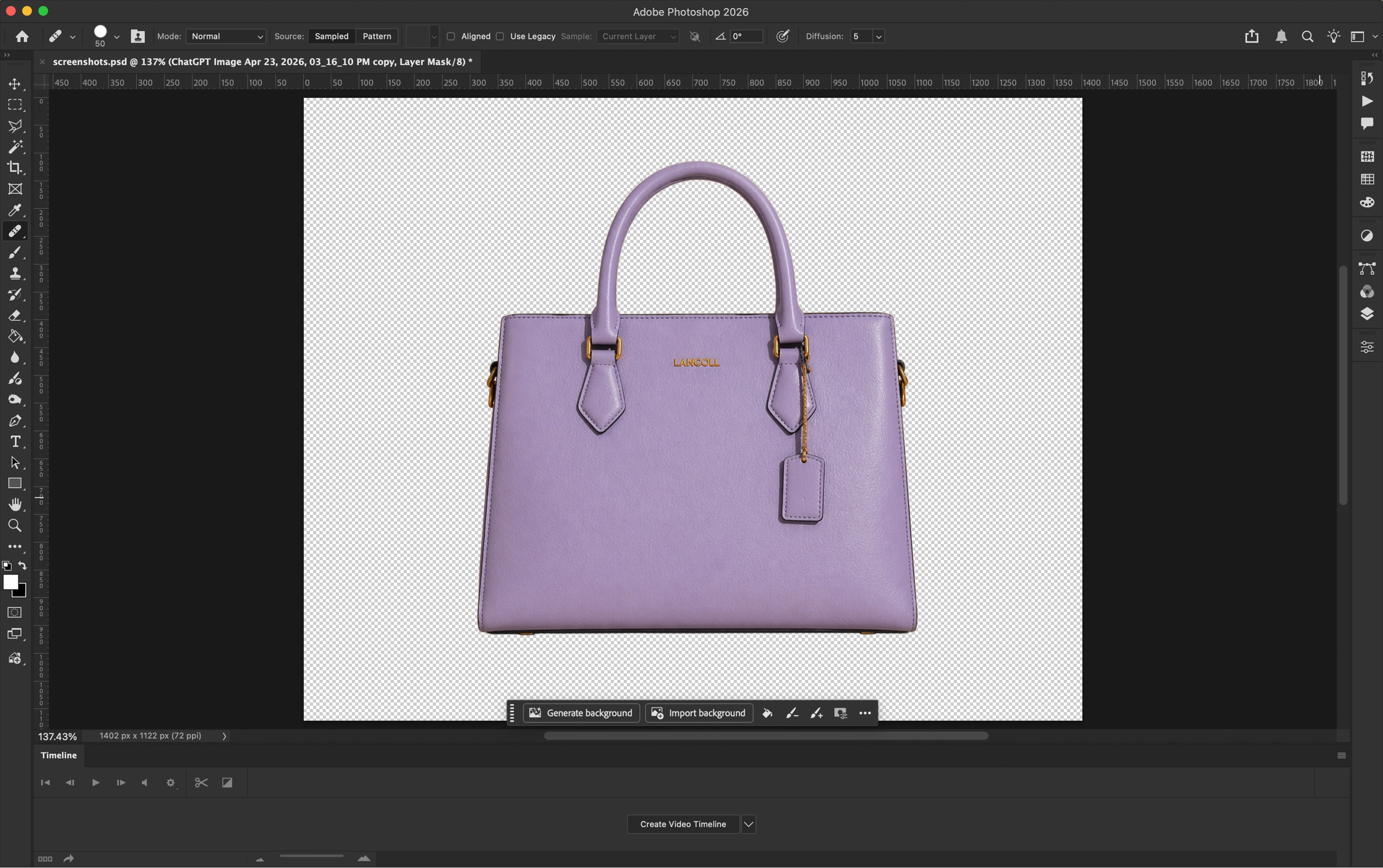Tick the Use Legacy checkbox

click(x=500, y=36)
